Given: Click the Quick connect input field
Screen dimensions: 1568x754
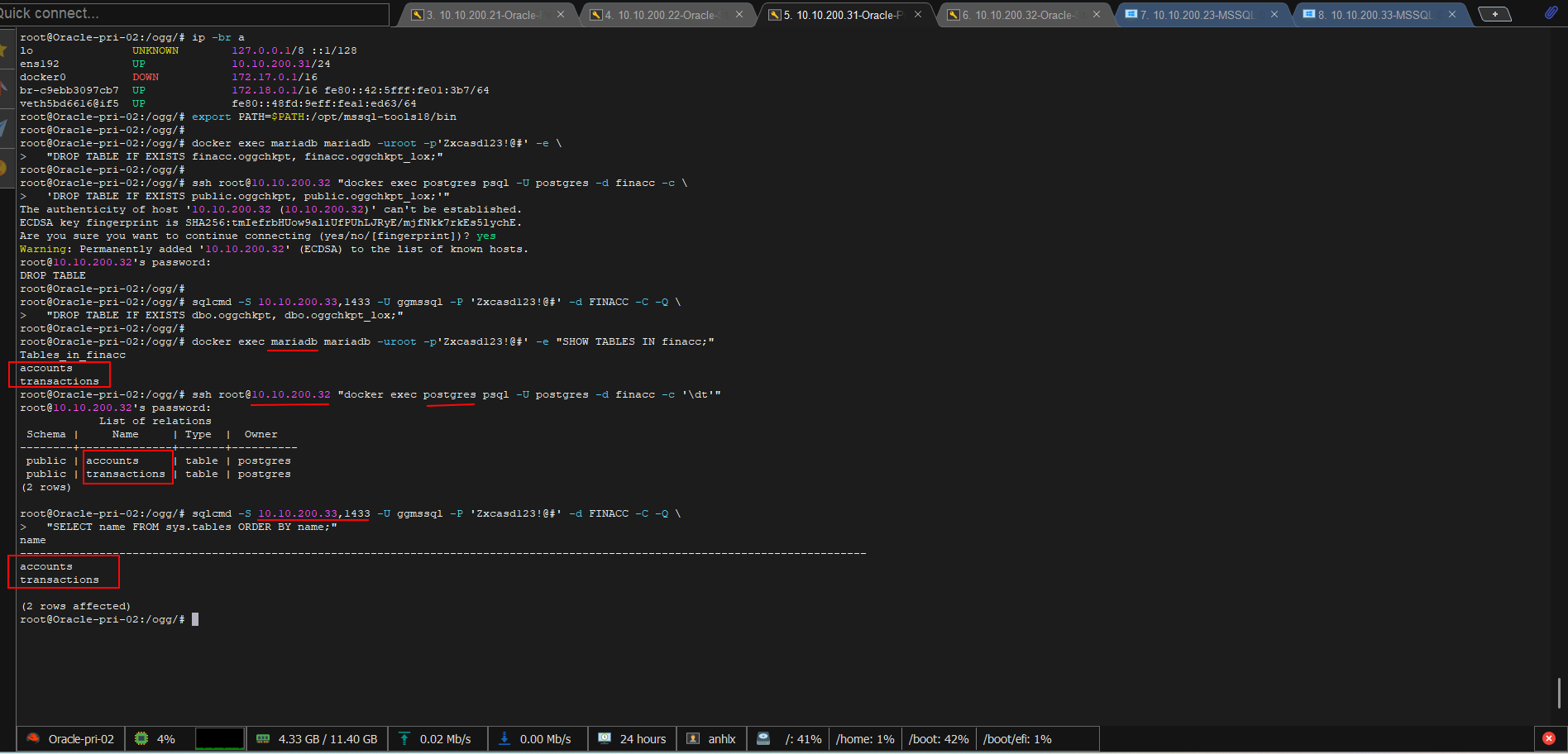Looking at the screenshot, I should (194, 14).
